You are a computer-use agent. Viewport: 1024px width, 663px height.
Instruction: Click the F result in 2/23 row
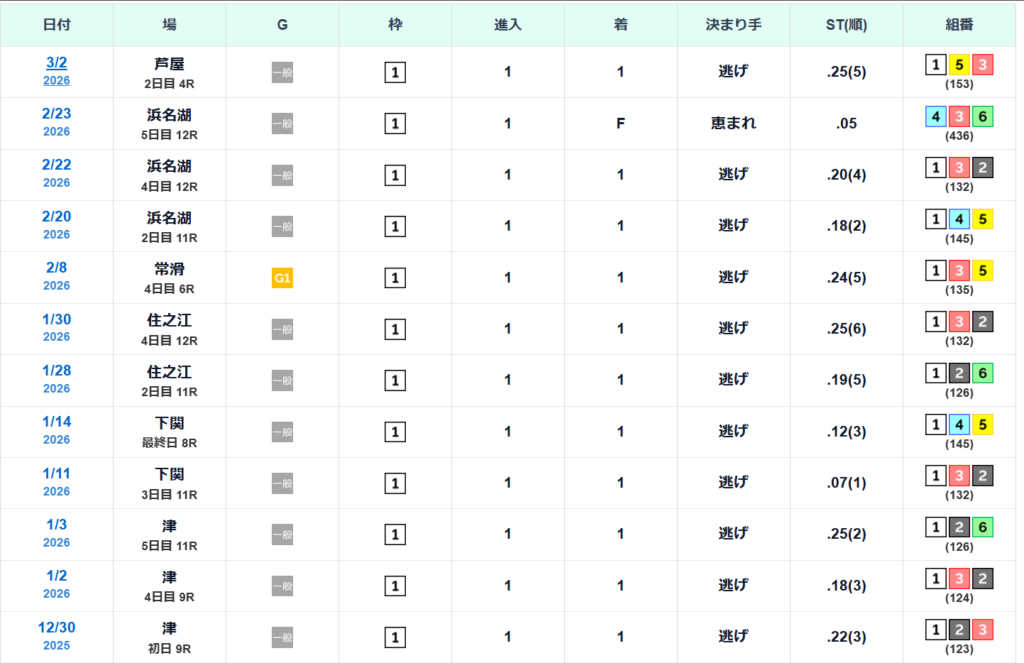pyautogui.click(x=620, y=124)
